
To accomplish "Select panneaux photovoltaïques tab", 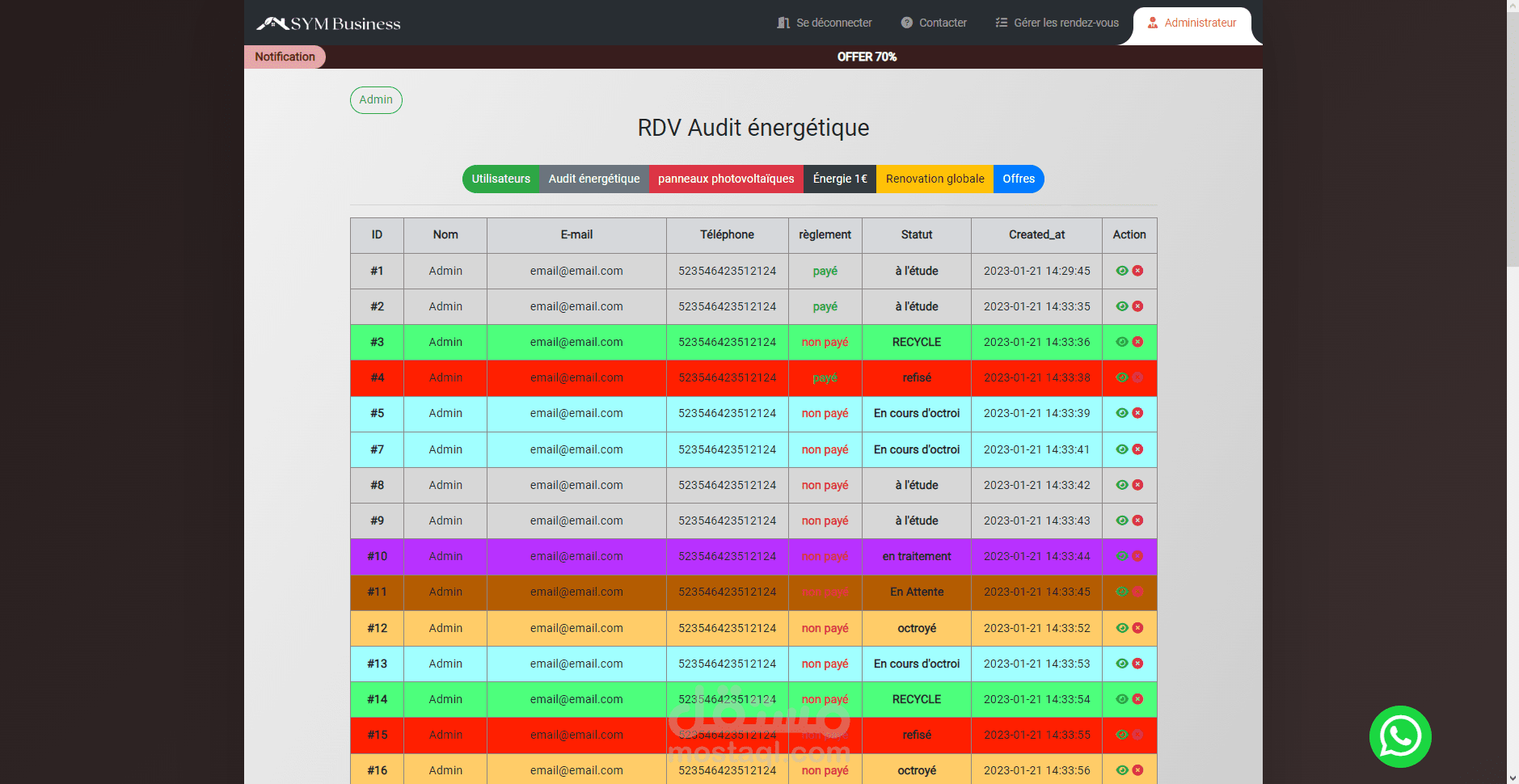I will point(726,179).
